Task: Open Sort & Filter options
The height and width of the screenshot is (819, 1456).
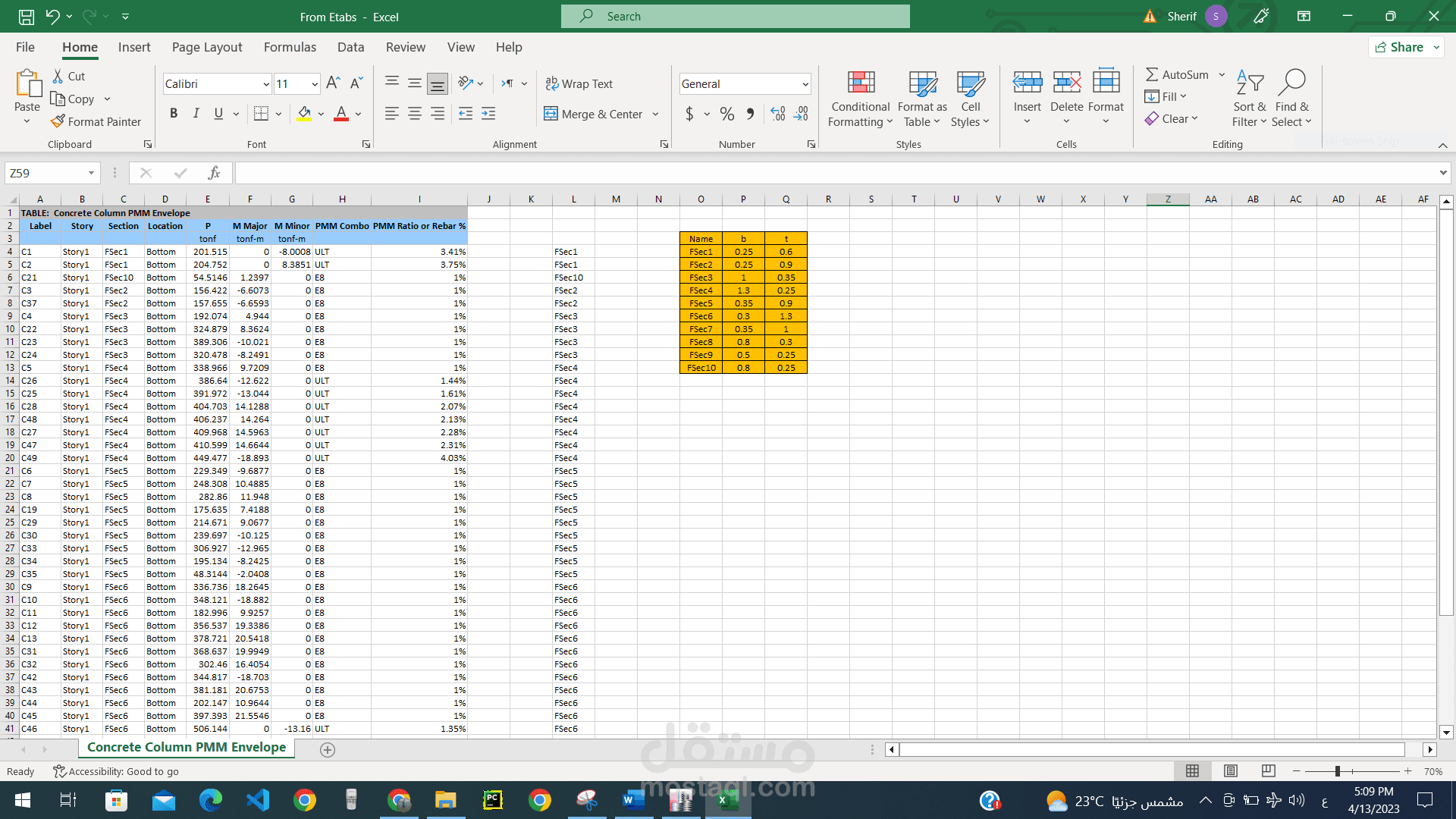Action: click(x=1249, y=99)
